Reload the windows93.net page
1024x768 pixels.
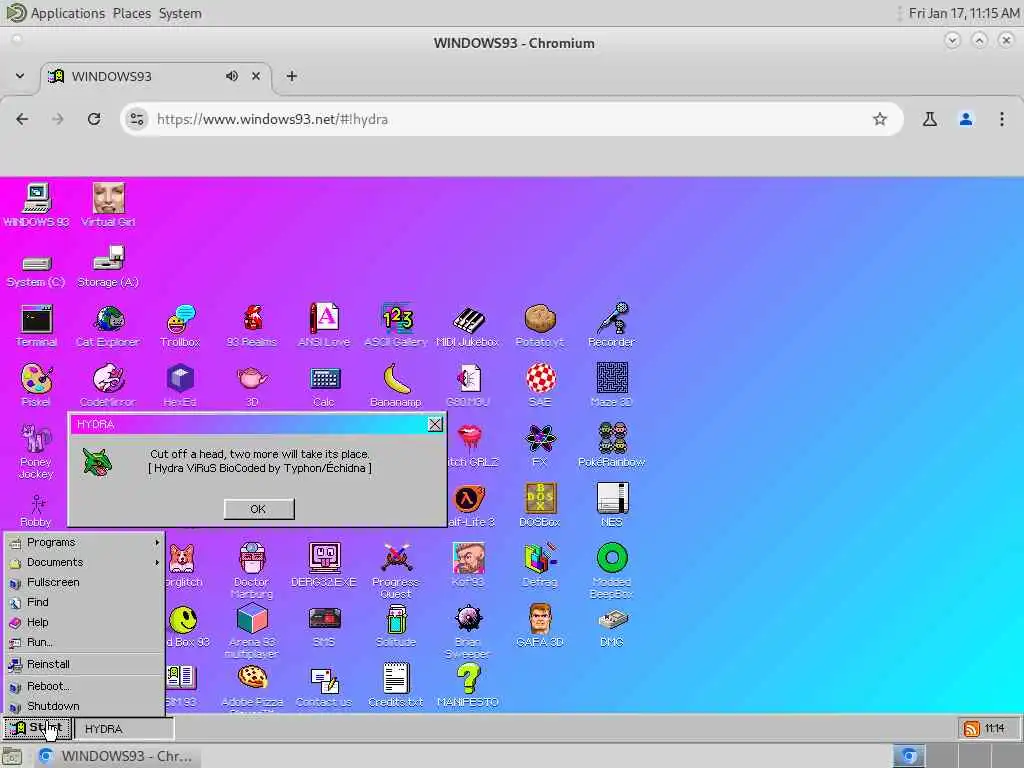tap(94, 119)
